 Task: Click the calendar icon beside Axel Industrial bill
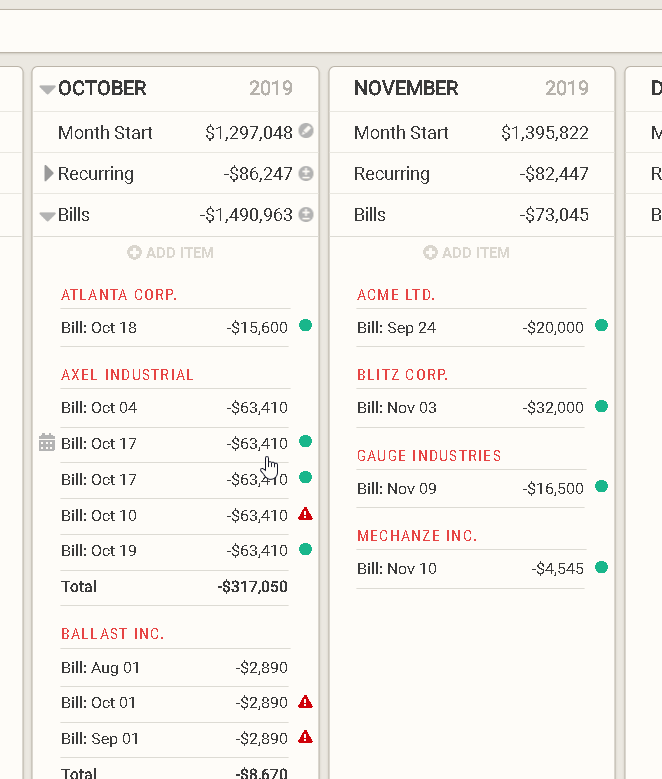pos(47,443)
